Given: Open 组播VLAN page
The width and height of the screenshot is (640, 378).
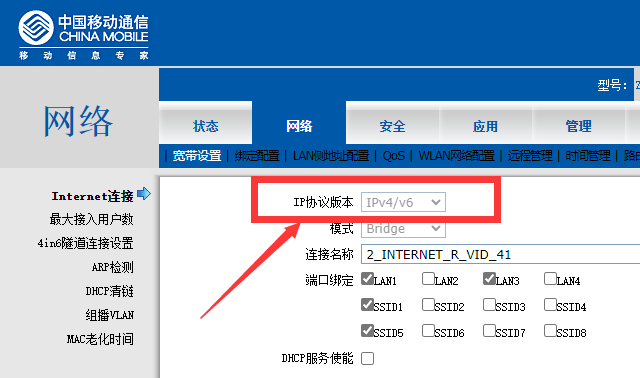Looking at the screenshot, I should (109, 315).
